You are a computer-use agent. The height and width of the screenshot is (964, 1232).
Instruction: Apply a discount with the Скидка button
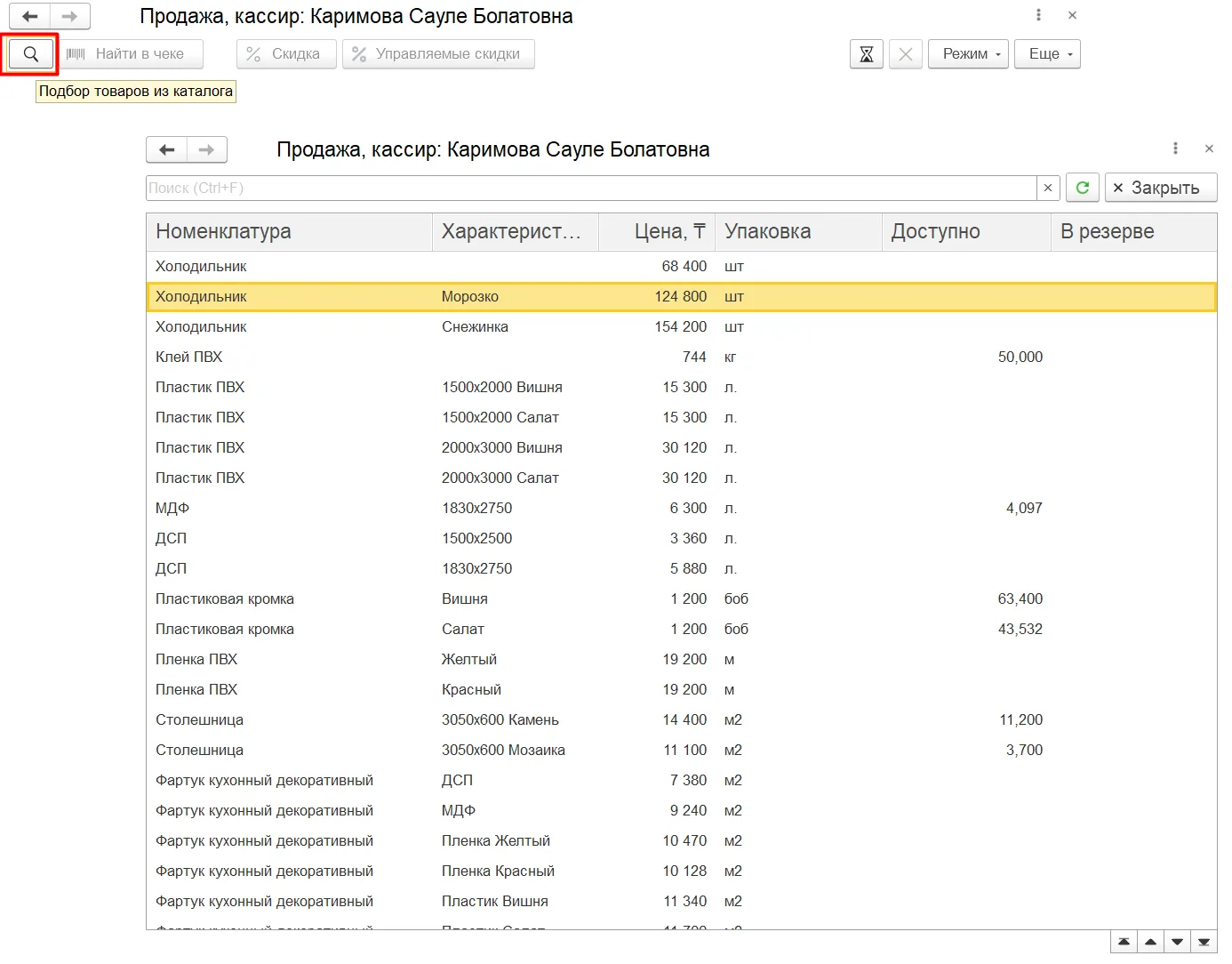[286, 54]
